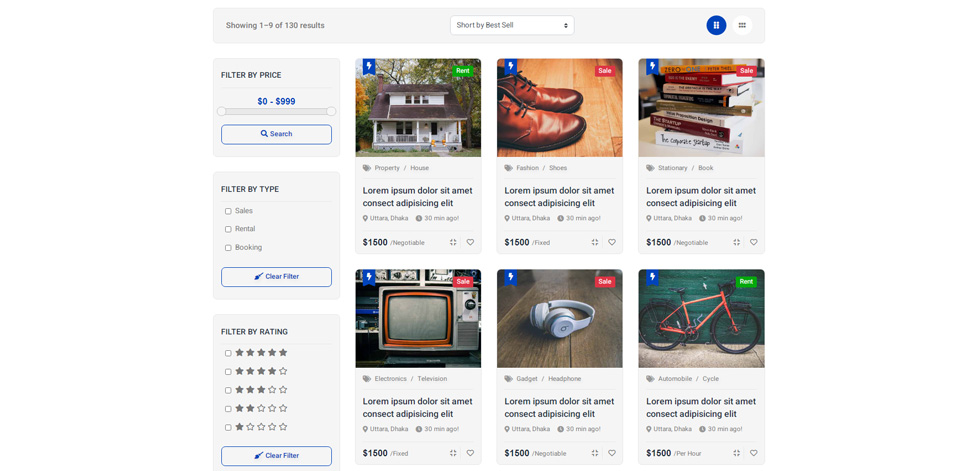Click the featured bolt badge on Shoes card
This screenshot has height=471, width=980.
pos(511,66)
